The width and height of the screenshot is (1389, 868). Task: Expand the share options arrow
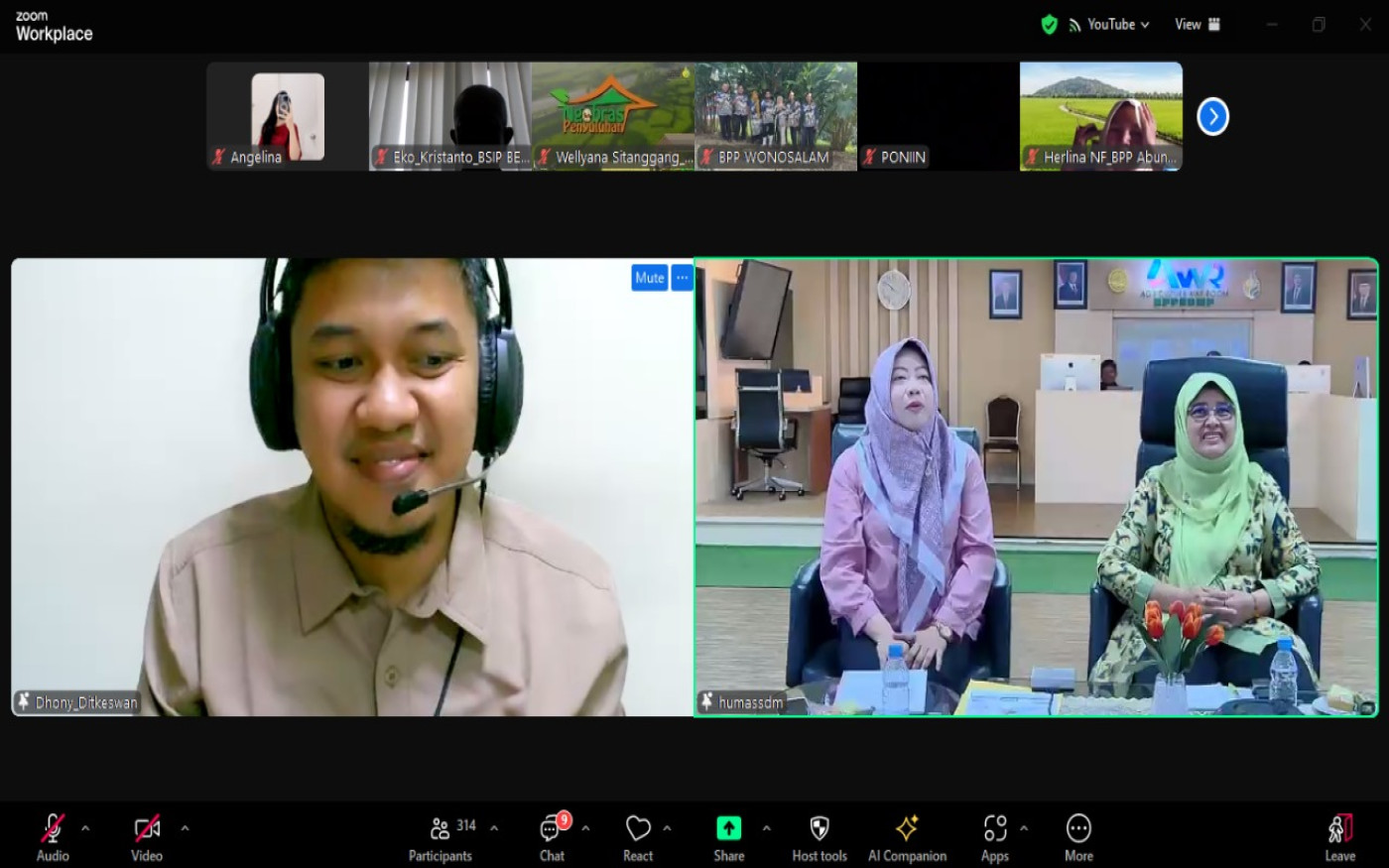[x=766, y=828]
